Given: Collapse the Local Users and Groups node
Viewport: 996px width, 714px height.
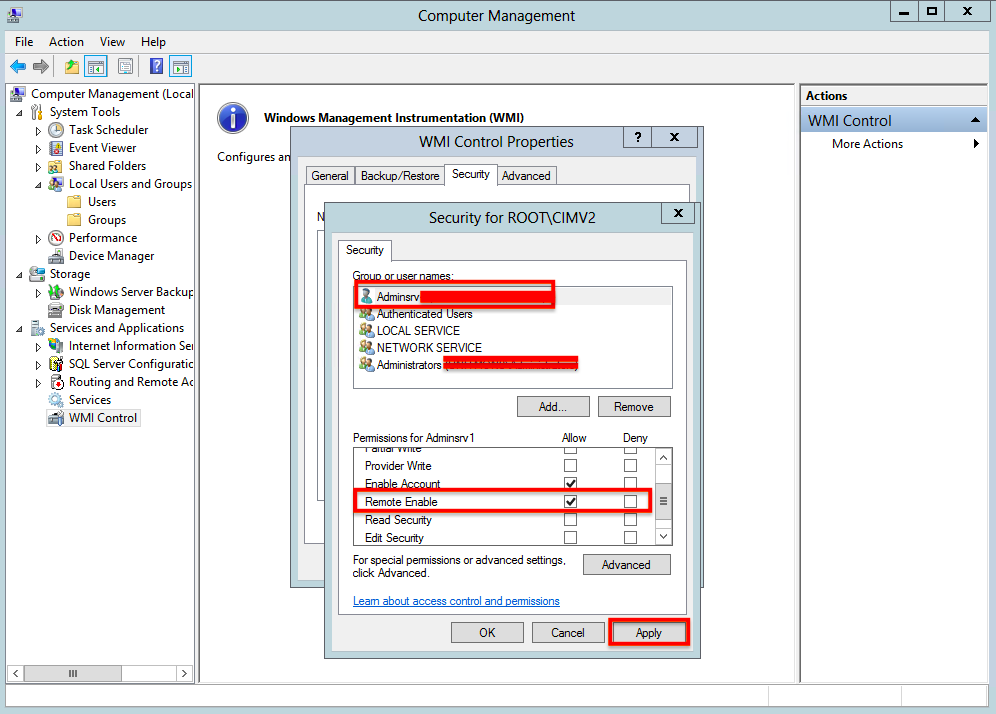Looking at the screenshot, I should 38,185.
